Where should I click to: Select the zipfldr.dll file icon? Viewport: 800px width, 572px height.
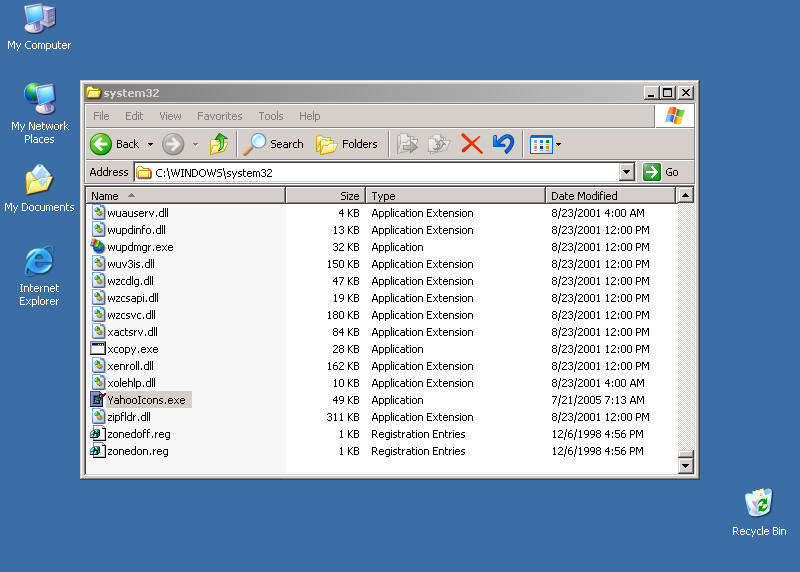[98, 417]
